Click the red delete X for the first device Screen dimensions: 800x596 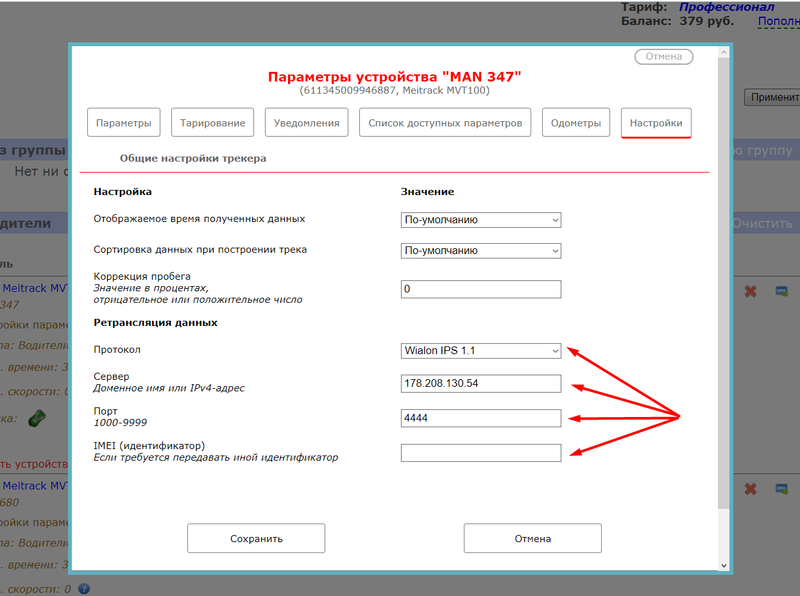[x=751, y=291]
